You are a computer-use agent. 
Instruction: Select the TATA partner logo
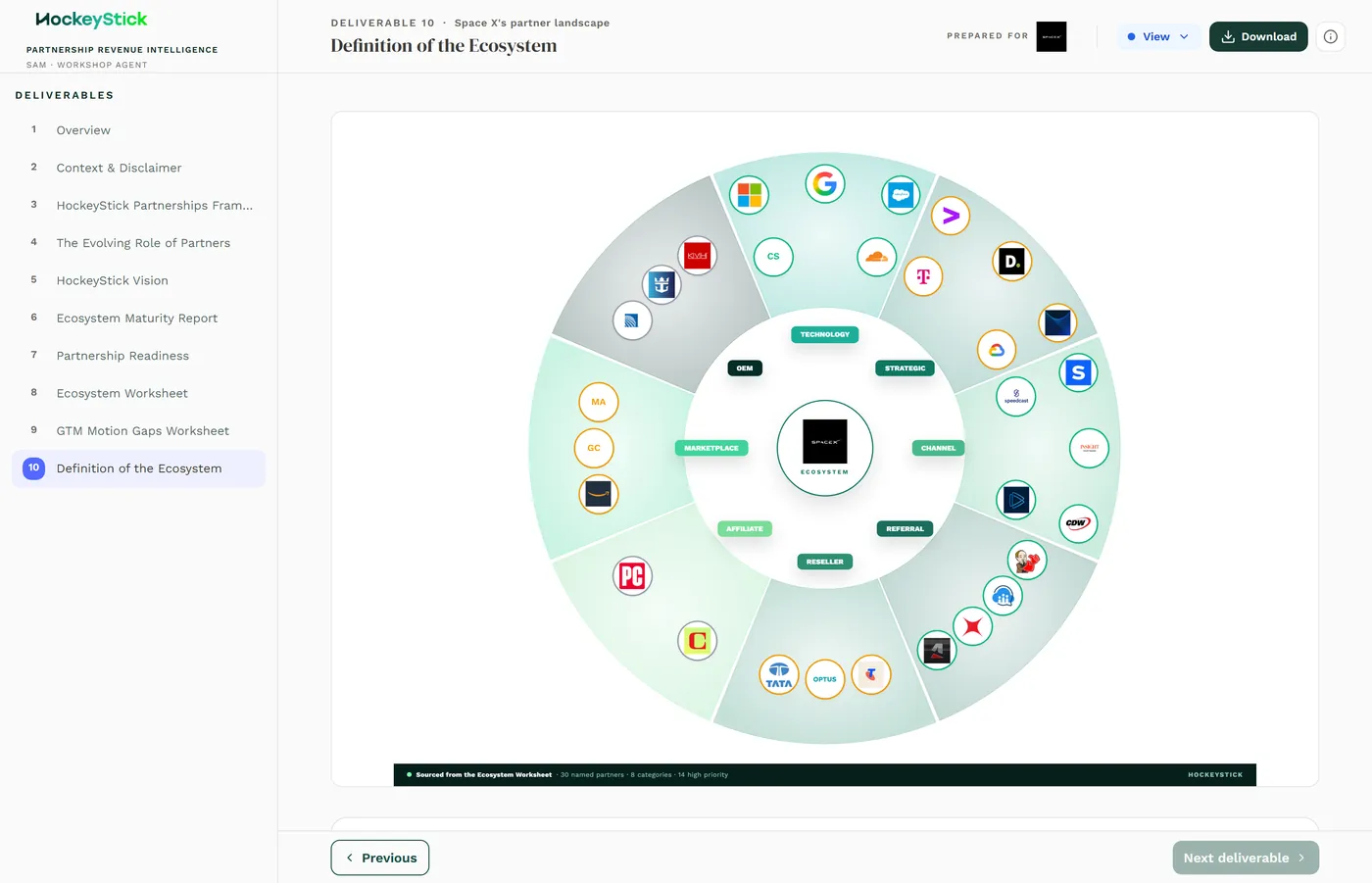pos(779,675)
